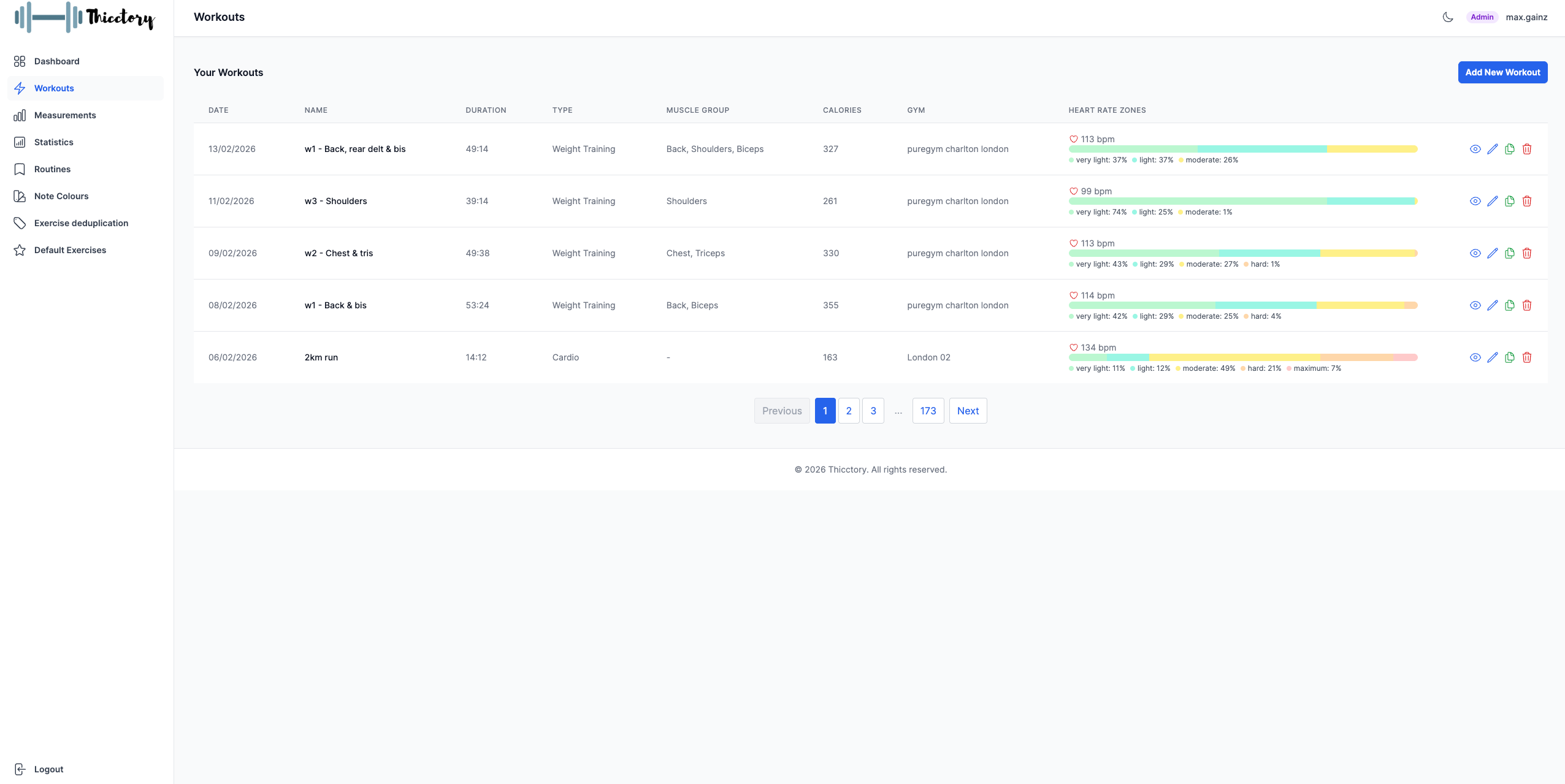Click the Admin badge

(x=1482, y=17)
